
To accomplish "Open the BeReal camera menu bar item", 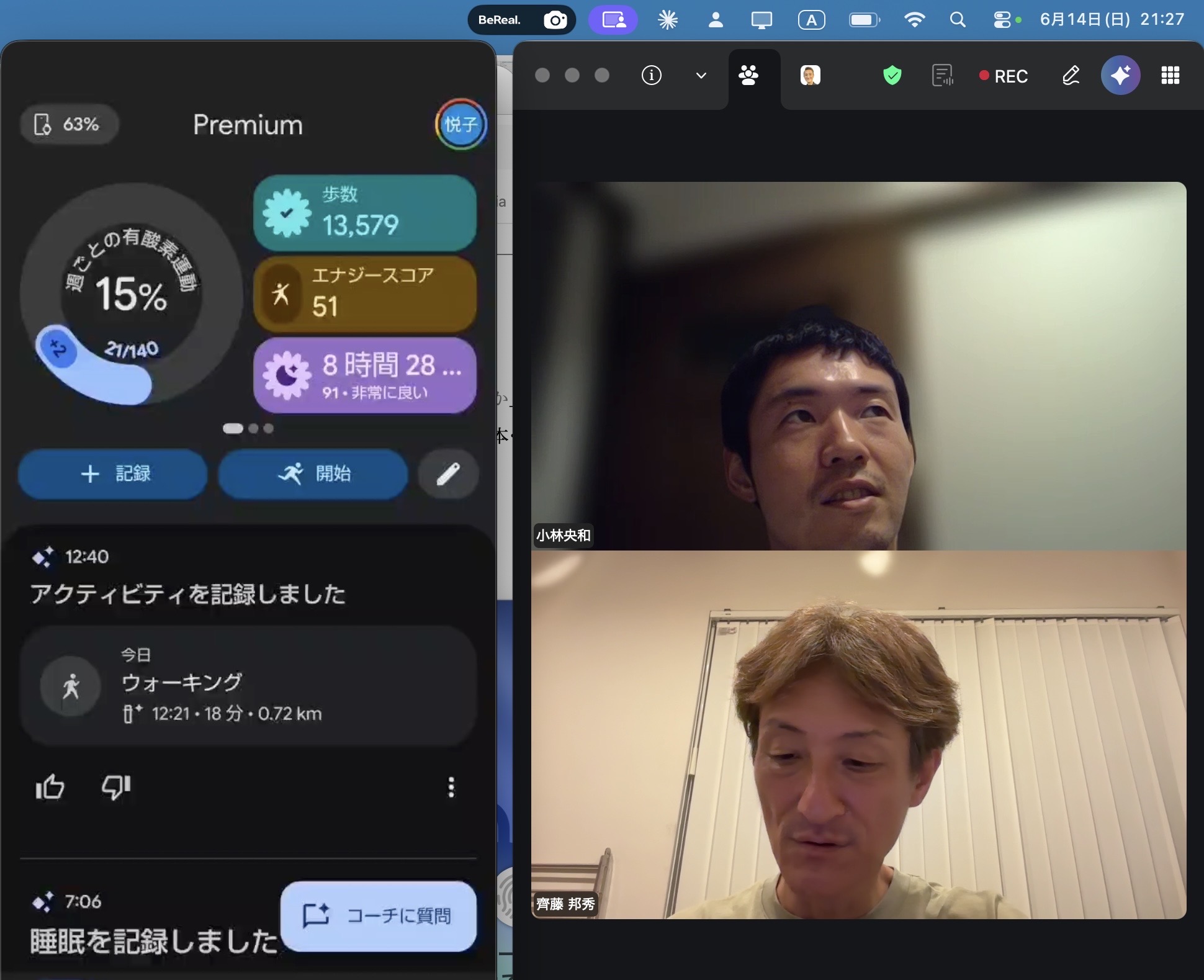I will pyautogui.click(x=521, y=20).
